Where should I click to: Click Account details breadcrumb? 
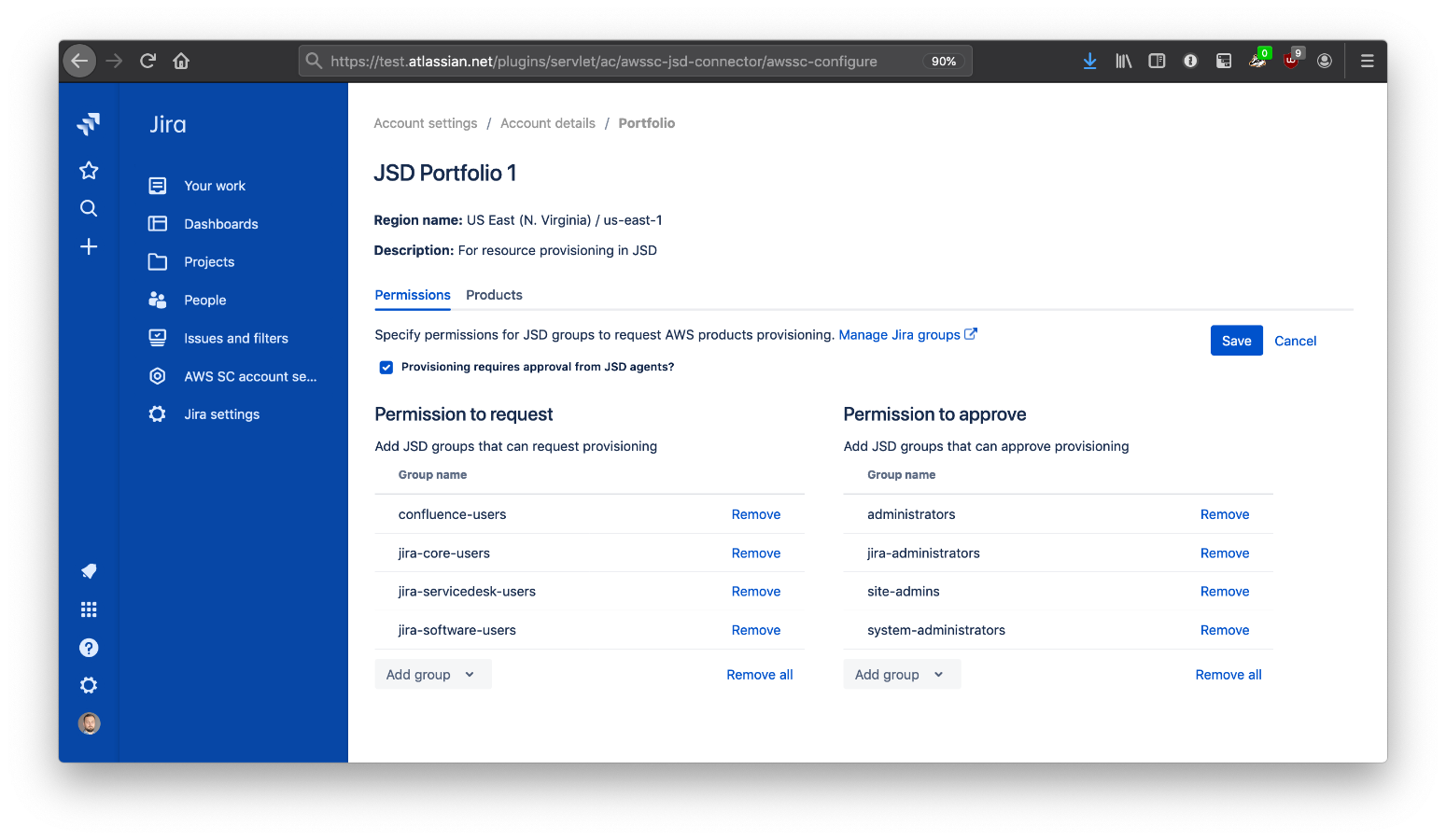pos(548,123)
